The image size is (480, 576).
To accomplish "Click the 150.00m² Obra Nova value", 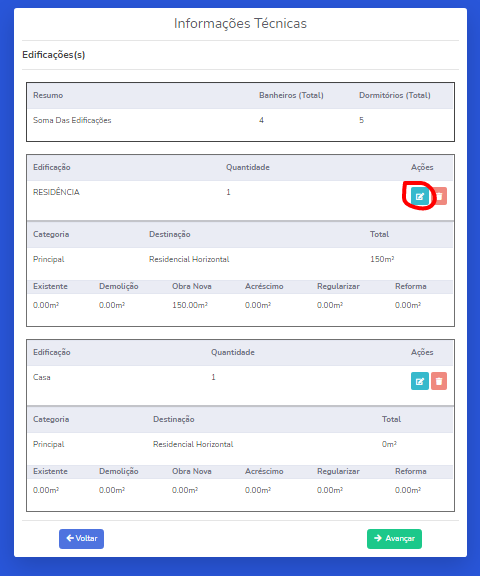I will click(190, 305).
